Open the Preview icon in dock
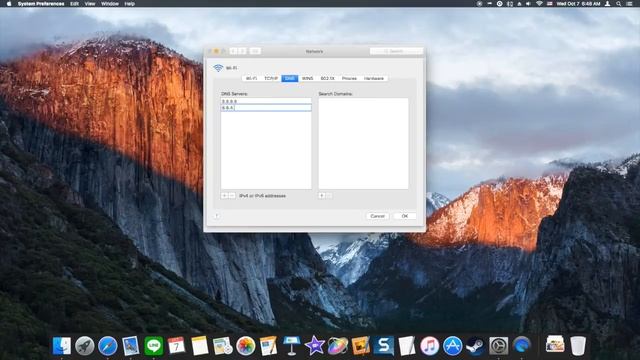The width and height of the screenshot is (640, 360). 222,346
